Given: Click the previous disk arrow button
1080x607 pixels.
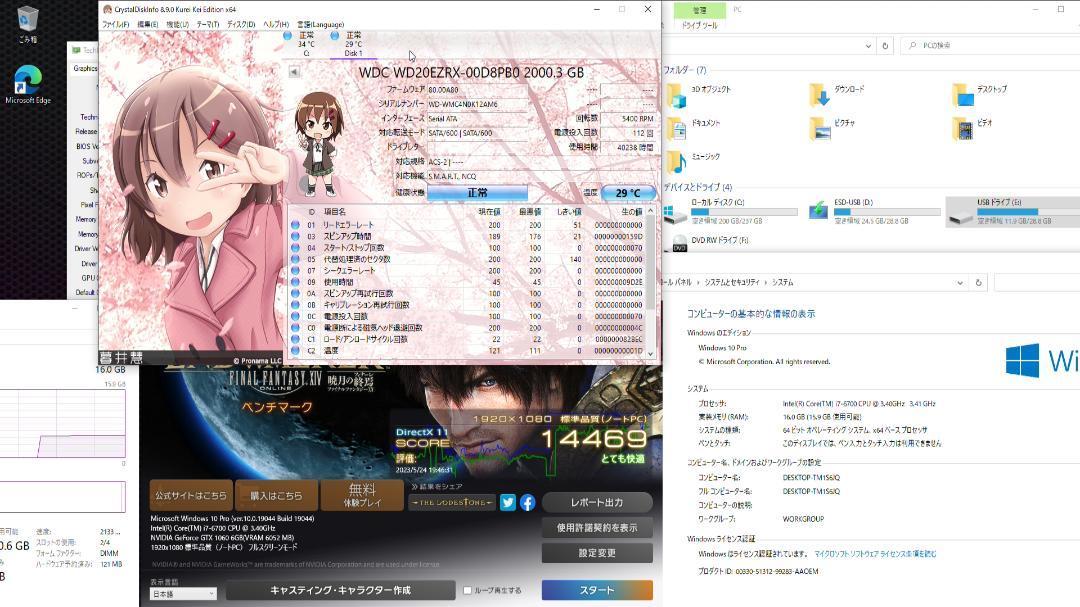Looking at the screenshot, I should point(294,72).
